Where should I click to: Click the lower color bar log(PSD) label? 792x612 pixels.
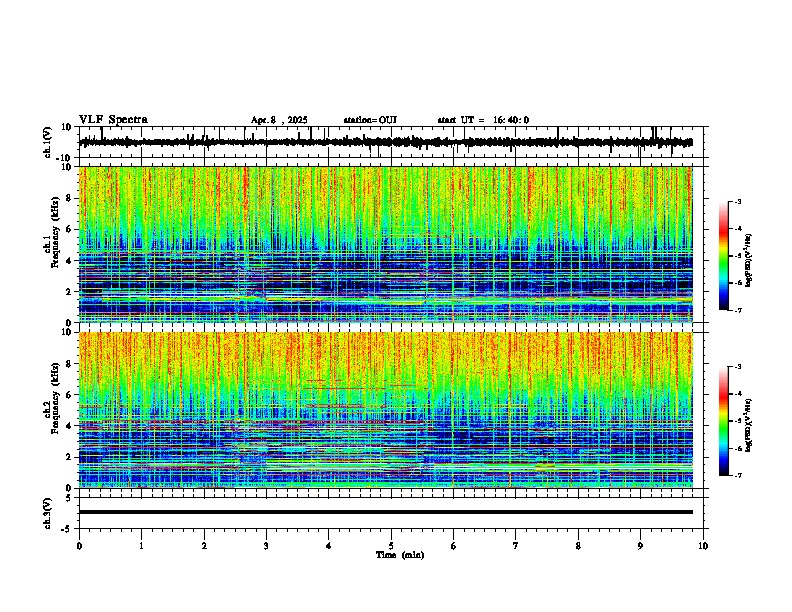click(x=749, y=425)
